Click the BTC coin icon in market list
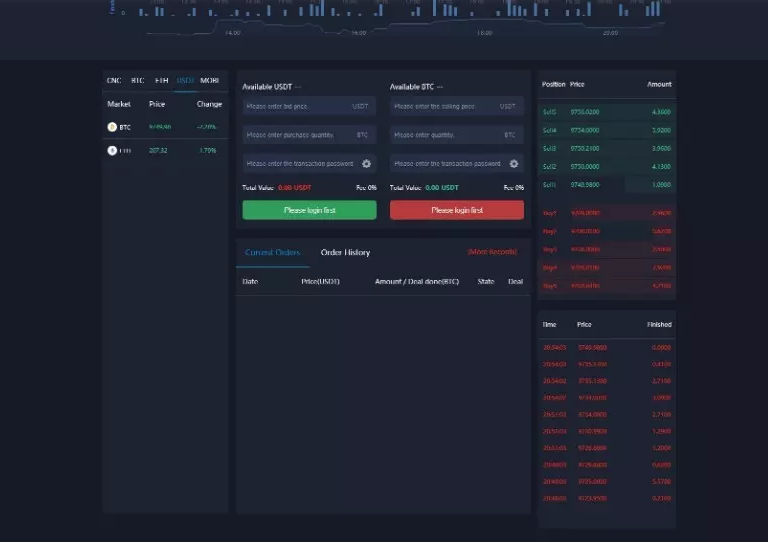The image size is (768, 542). click(112, 127)
